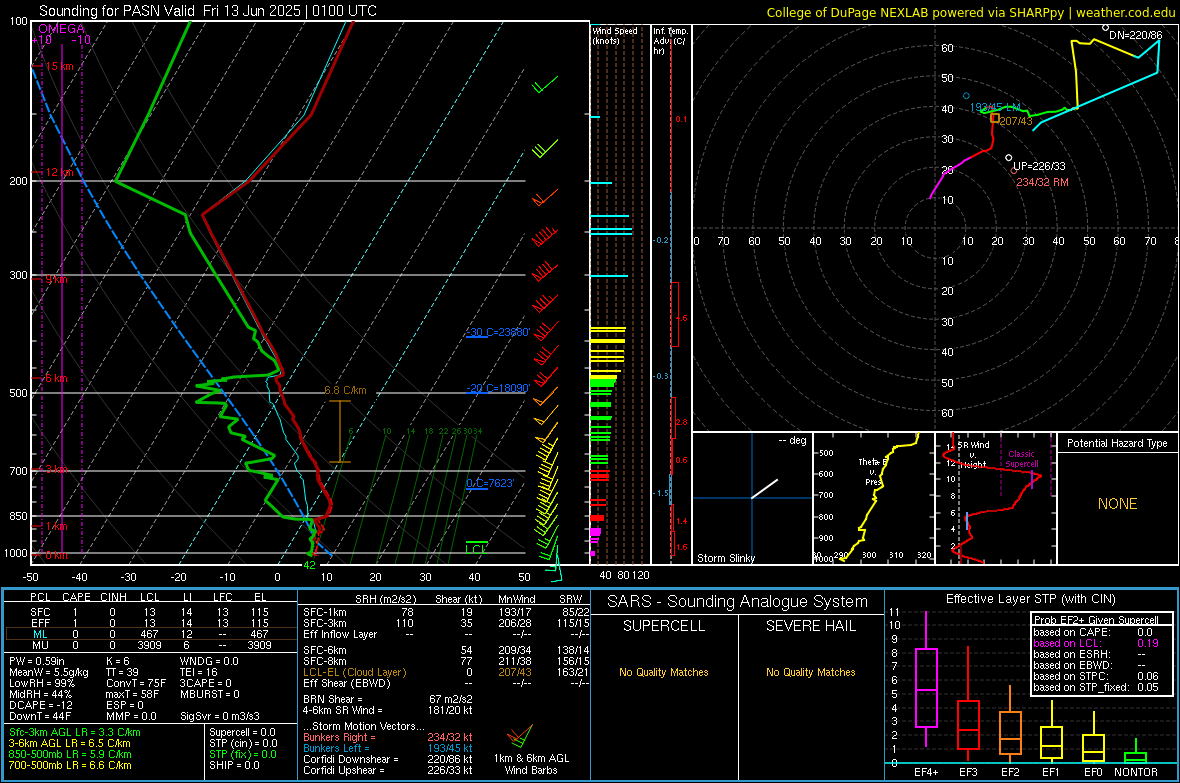Viewport: 1180px width, 783px height.
Task: Click the 6 km height marker
Action: [56, 378]
